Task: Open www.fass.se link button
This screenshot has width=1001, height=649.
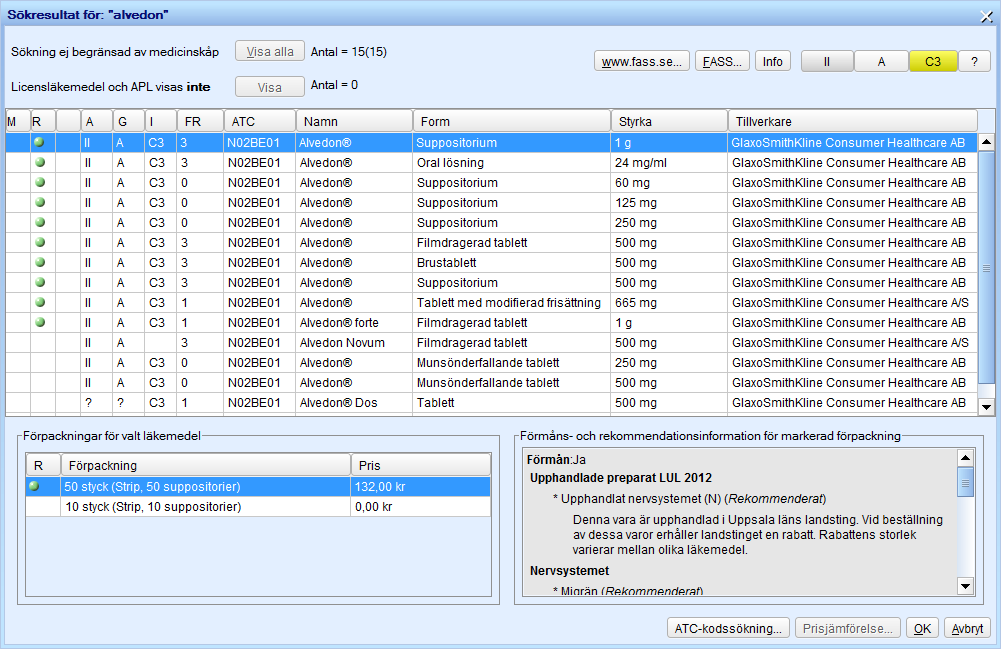Action: pos(642,61)
